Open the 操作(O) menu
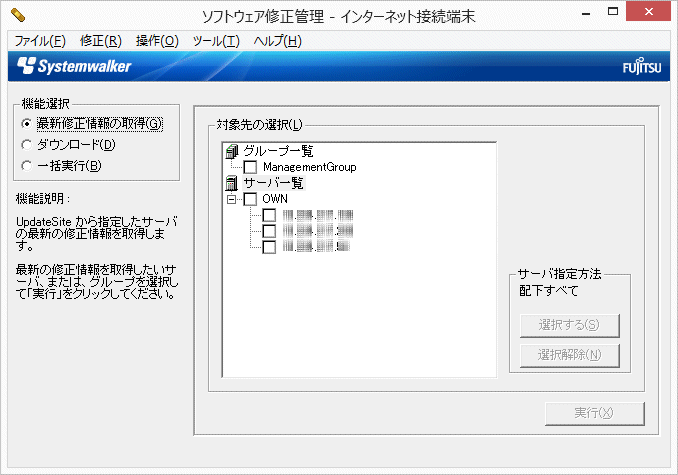The image size is (678, 475). (x=157, y=41)
